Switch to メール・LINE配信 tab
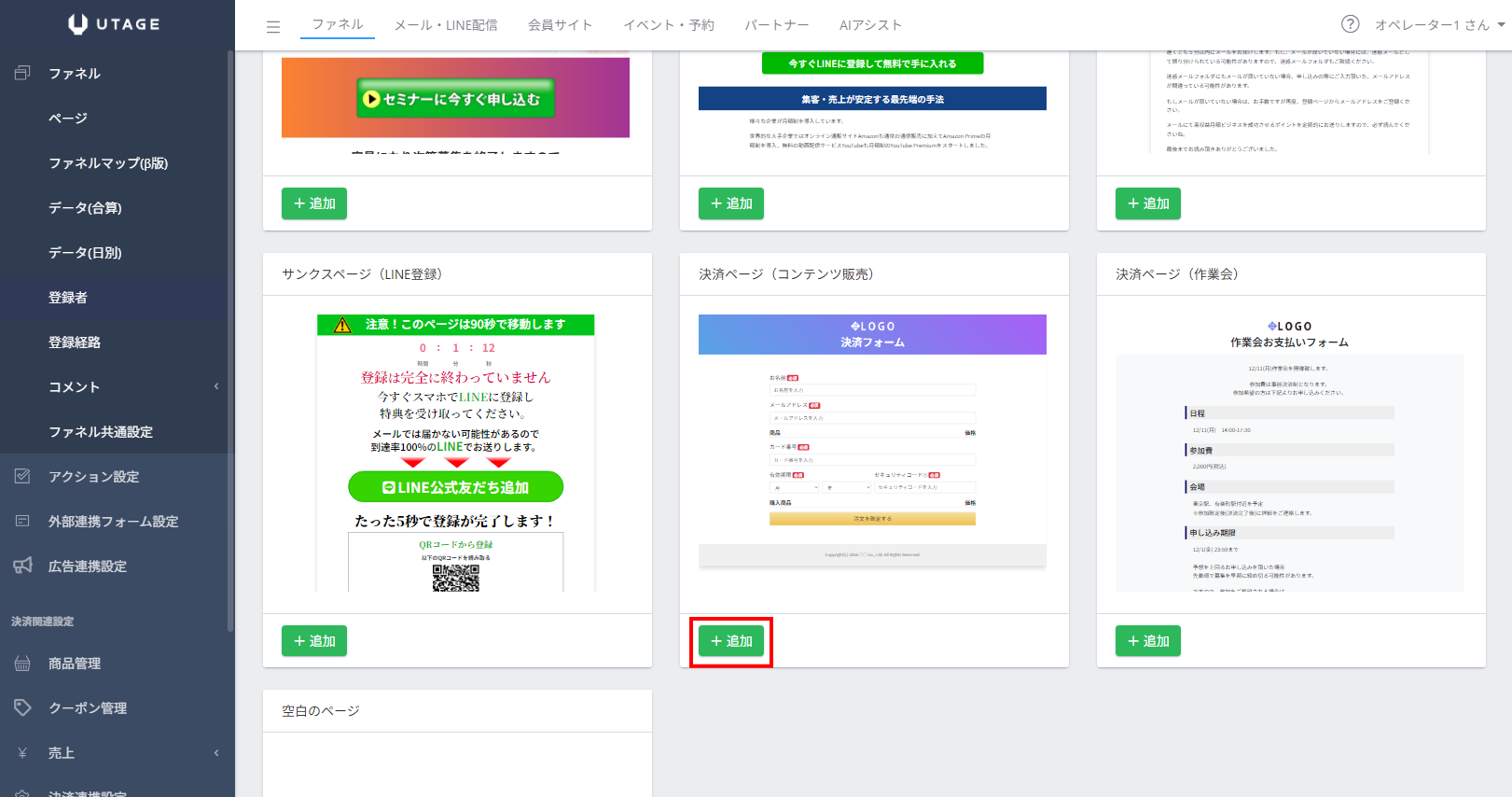This screenshot has height=797, width=1512. point(446,25)
